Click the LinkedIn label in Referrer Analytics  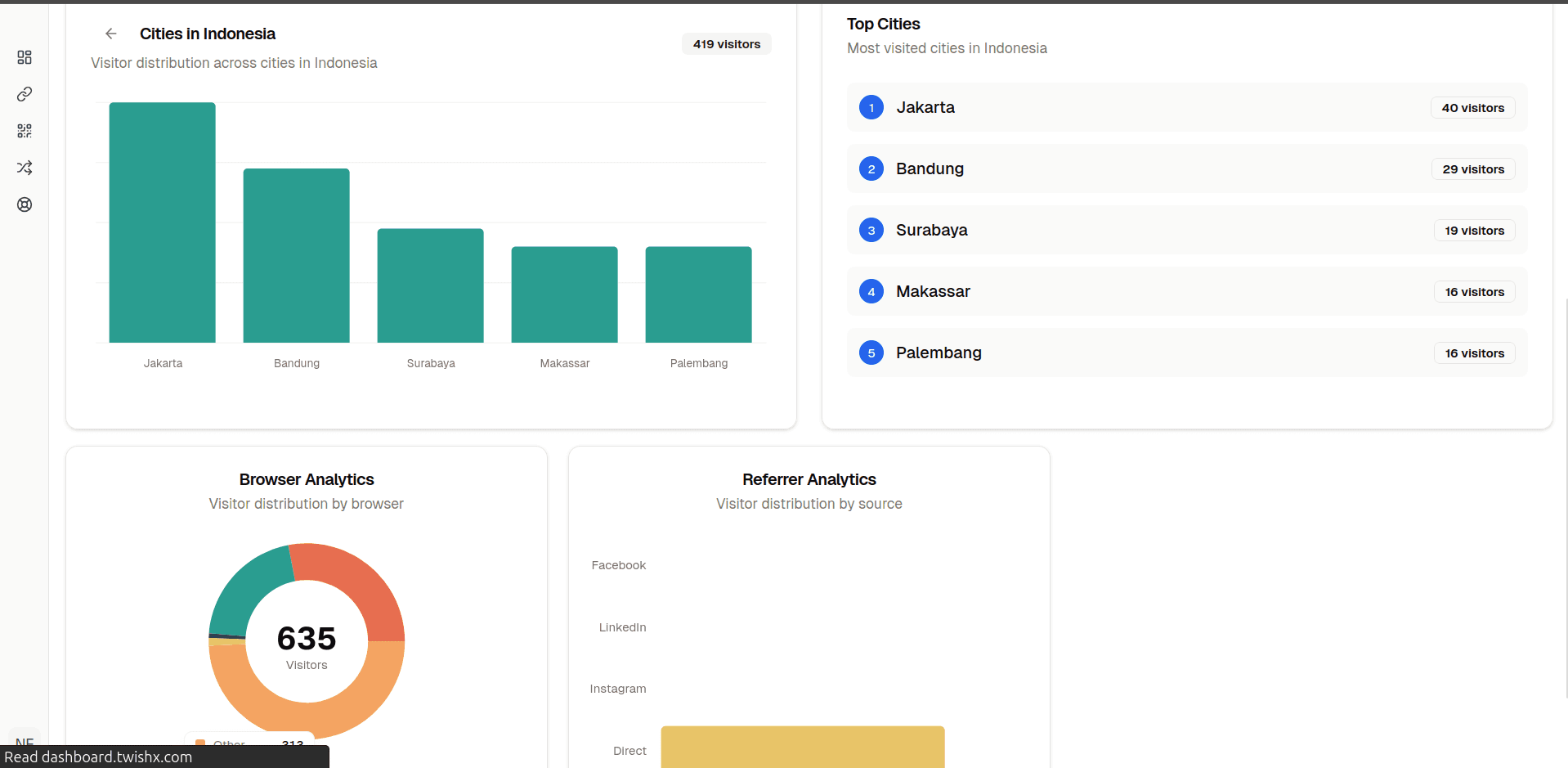point(622,627)
